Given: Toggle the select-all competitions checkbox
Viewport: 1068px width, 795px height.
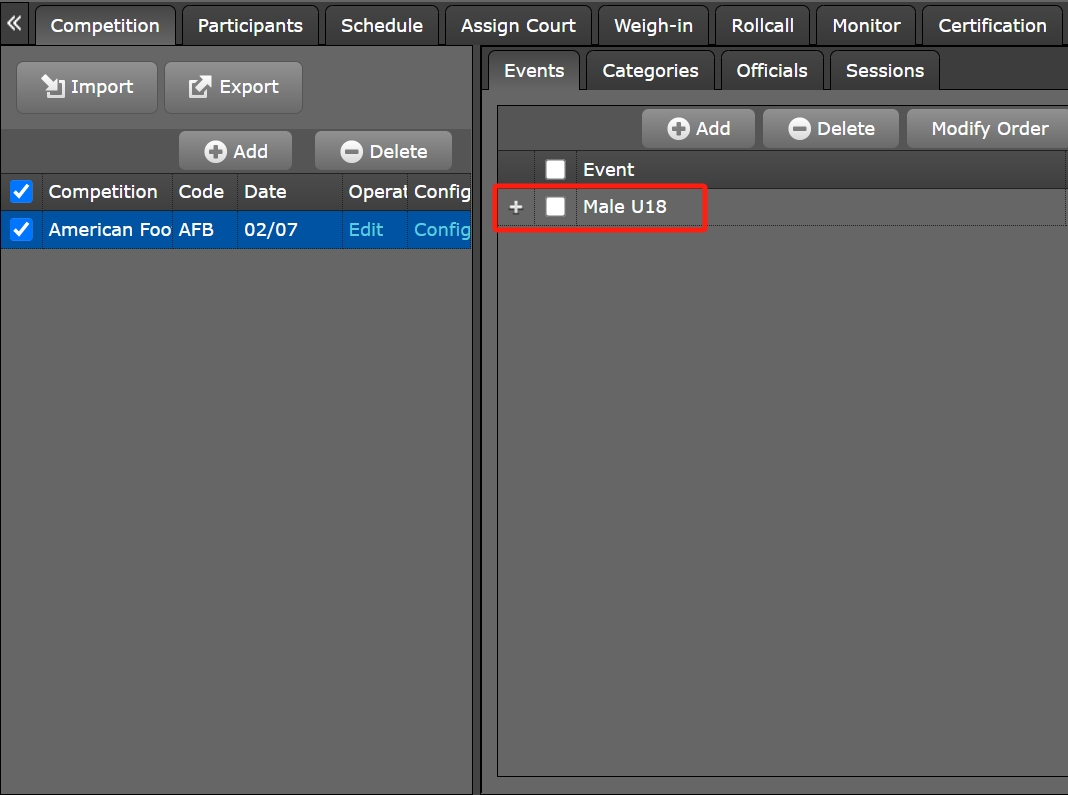Looking at the screenshot, I should [x=21, y=191].
